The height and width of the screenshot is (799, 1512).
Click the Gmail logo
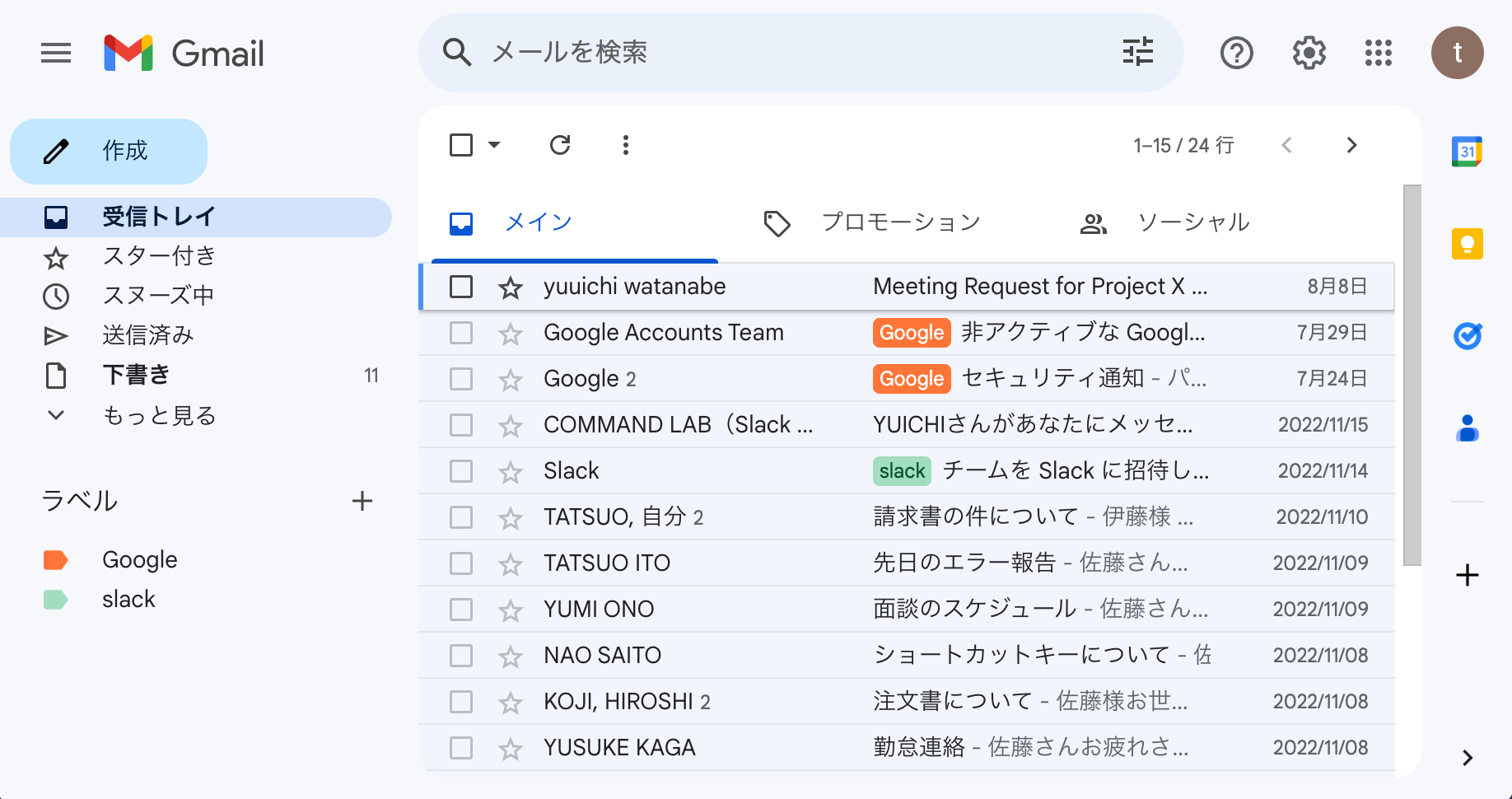[184, 54]
